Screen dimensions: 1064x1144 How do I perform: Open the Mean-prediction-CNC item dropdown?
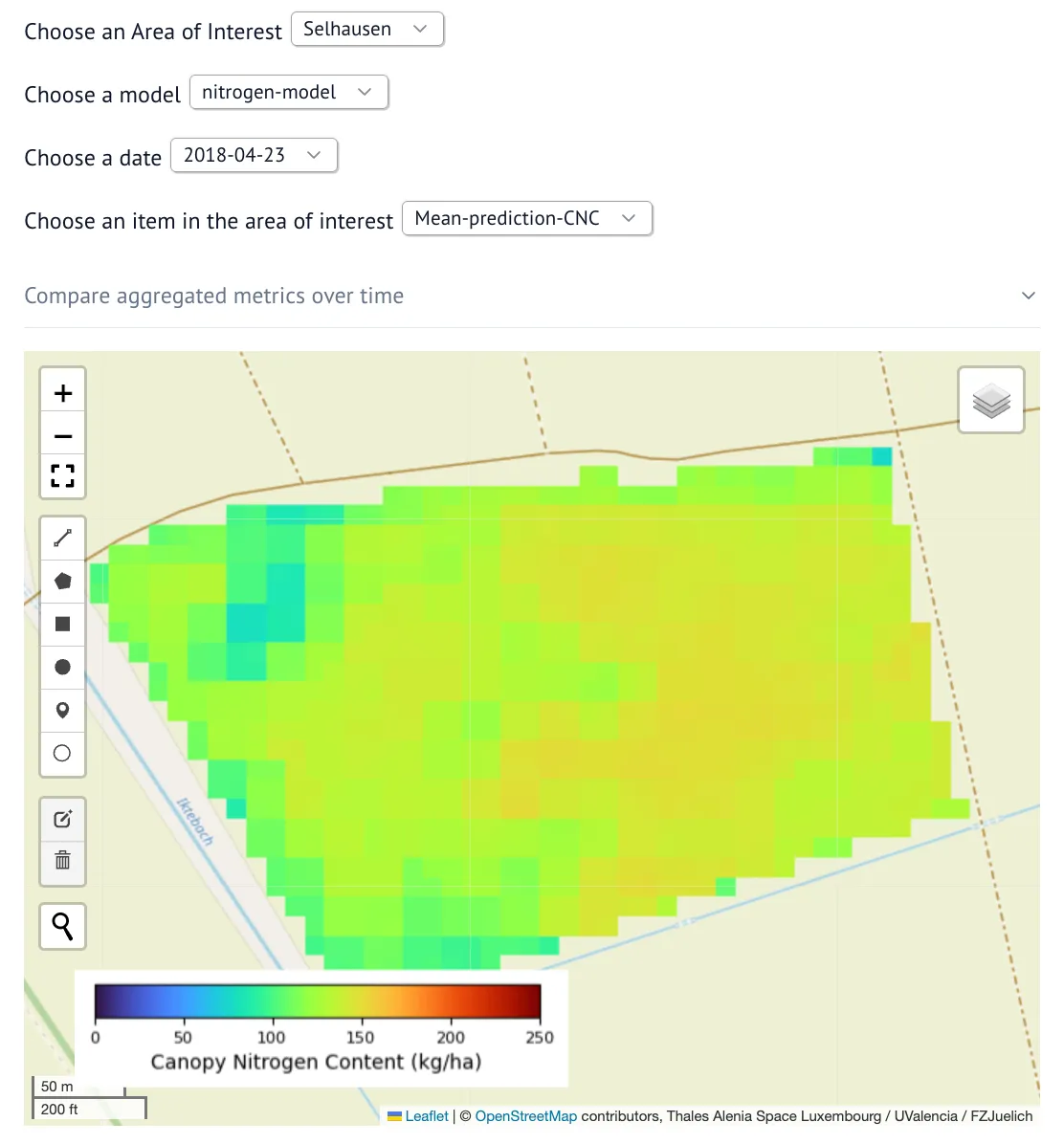pyautogui.click(x=527, y=218)
